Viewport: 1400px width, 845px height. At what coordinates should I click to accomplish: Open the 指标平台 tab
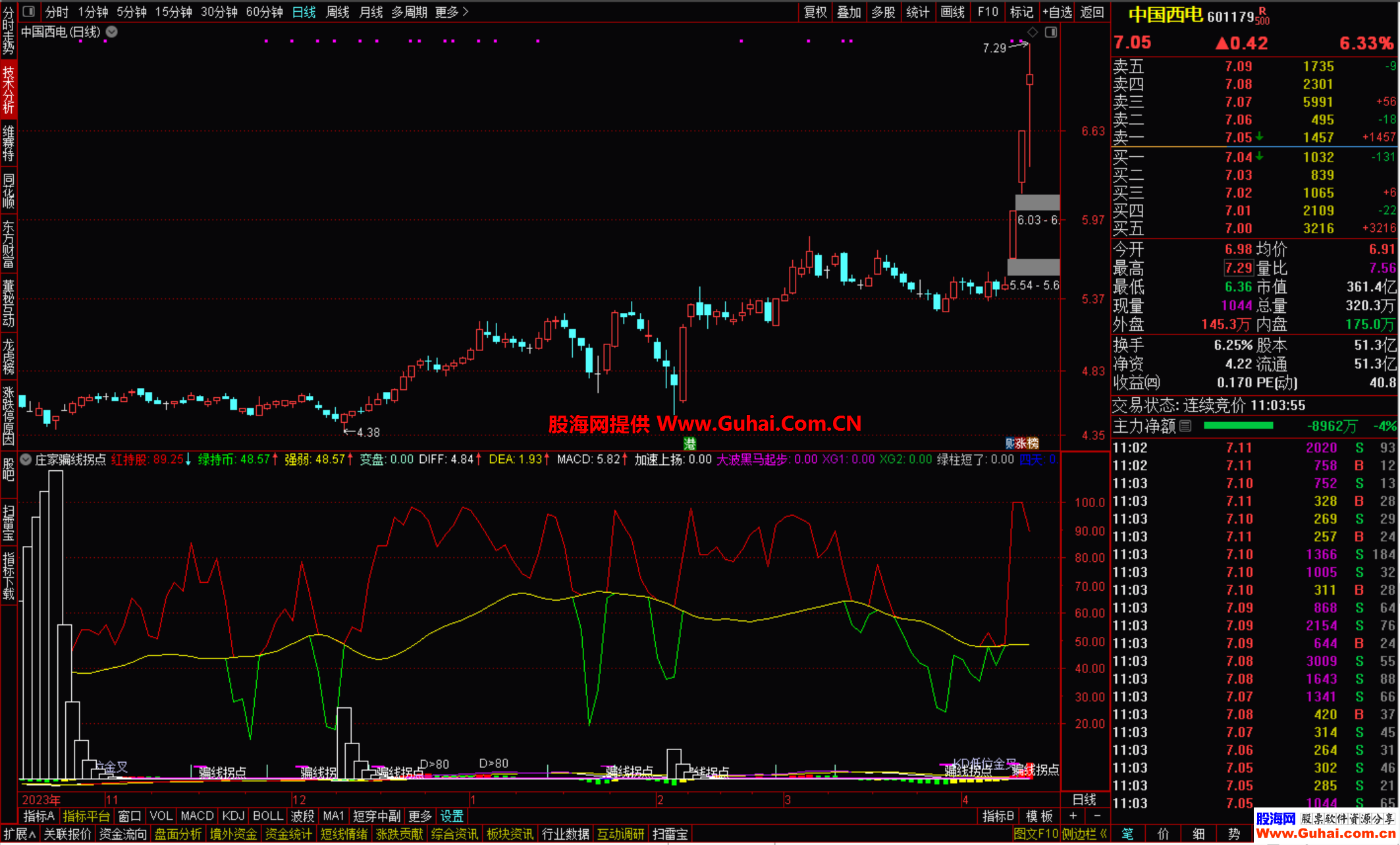click(x=86, y=816)
